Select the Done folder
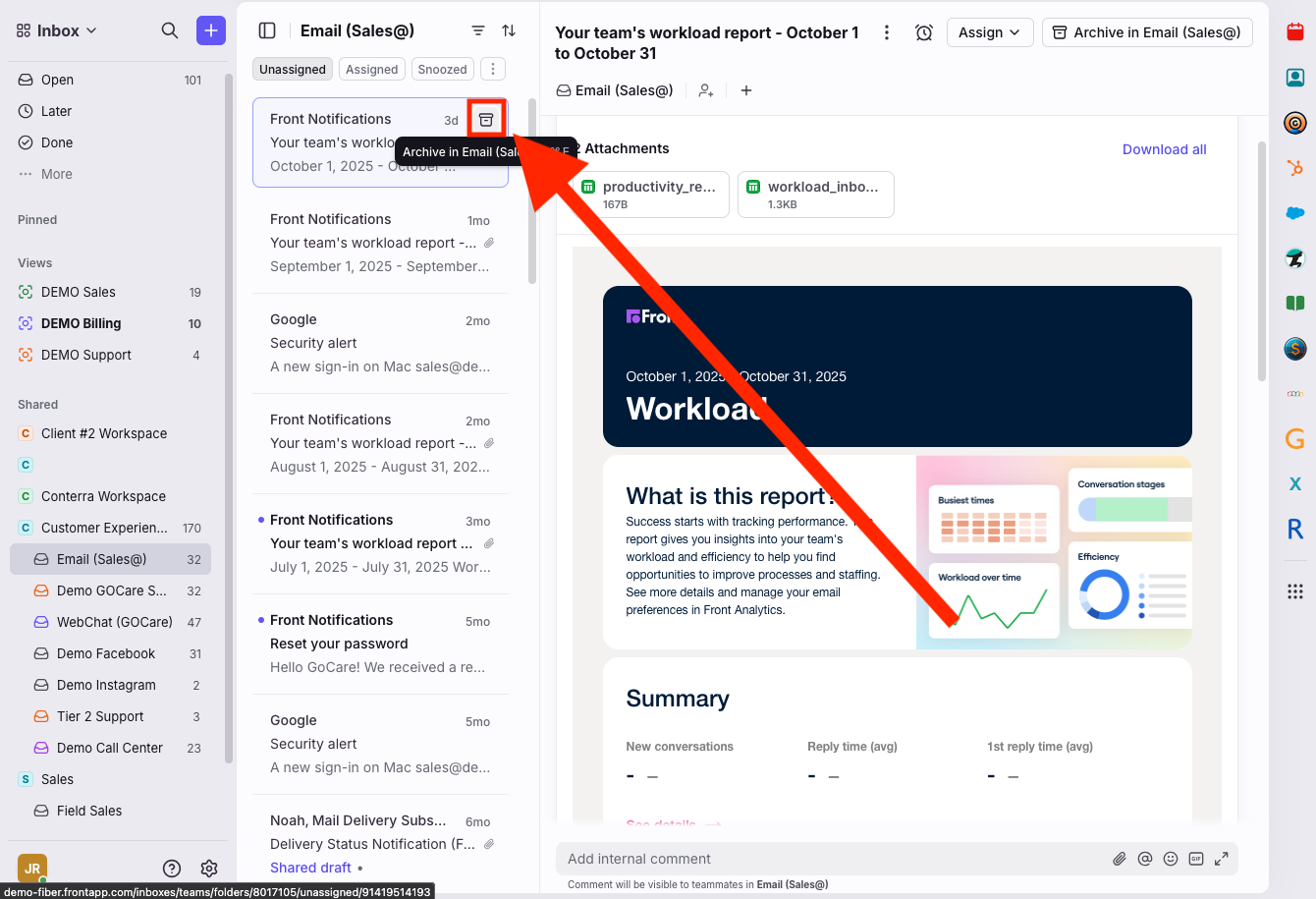The image size is (1316, 899). [x=57, y=142]
